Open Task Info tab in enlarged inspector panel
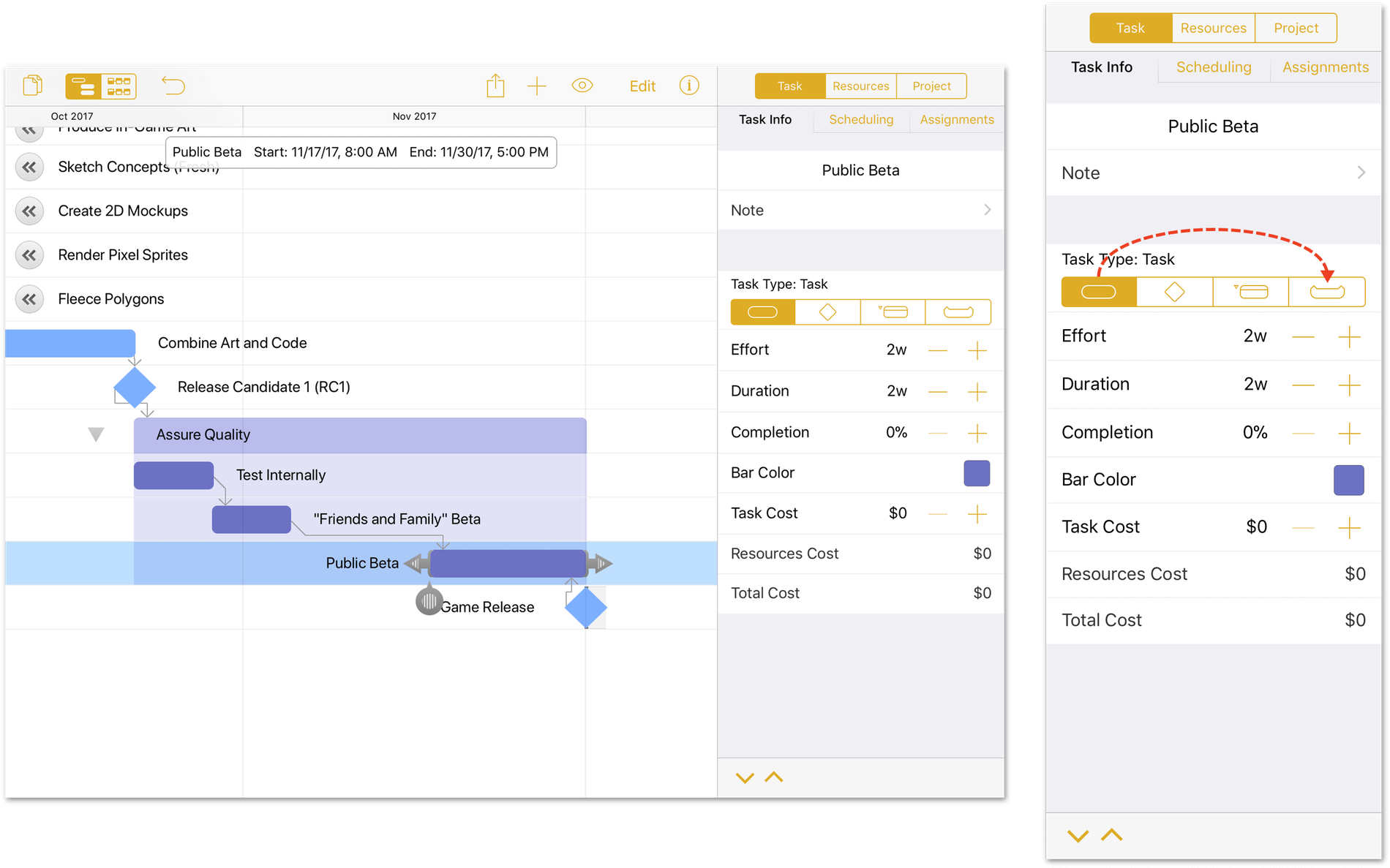Viewport: 1390px width, 868px height. click(1102, 67)
